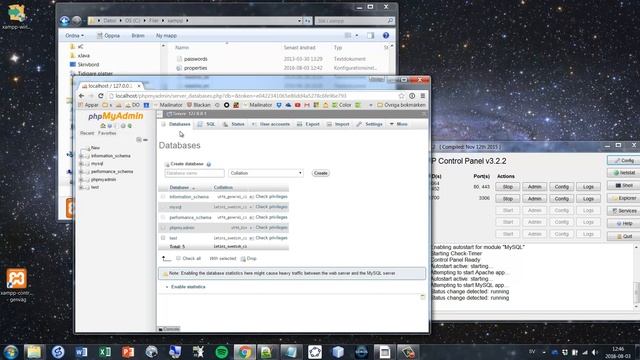Open Word from the taskbar
Screen dimensions: 640x360
pos(81,352)
